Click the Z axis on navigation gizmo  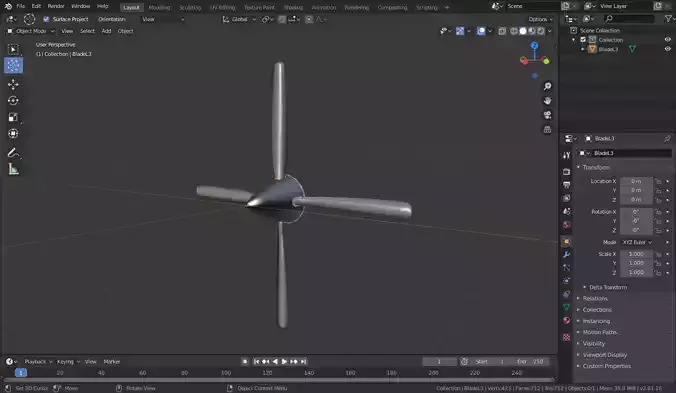[x=534, y=46]
